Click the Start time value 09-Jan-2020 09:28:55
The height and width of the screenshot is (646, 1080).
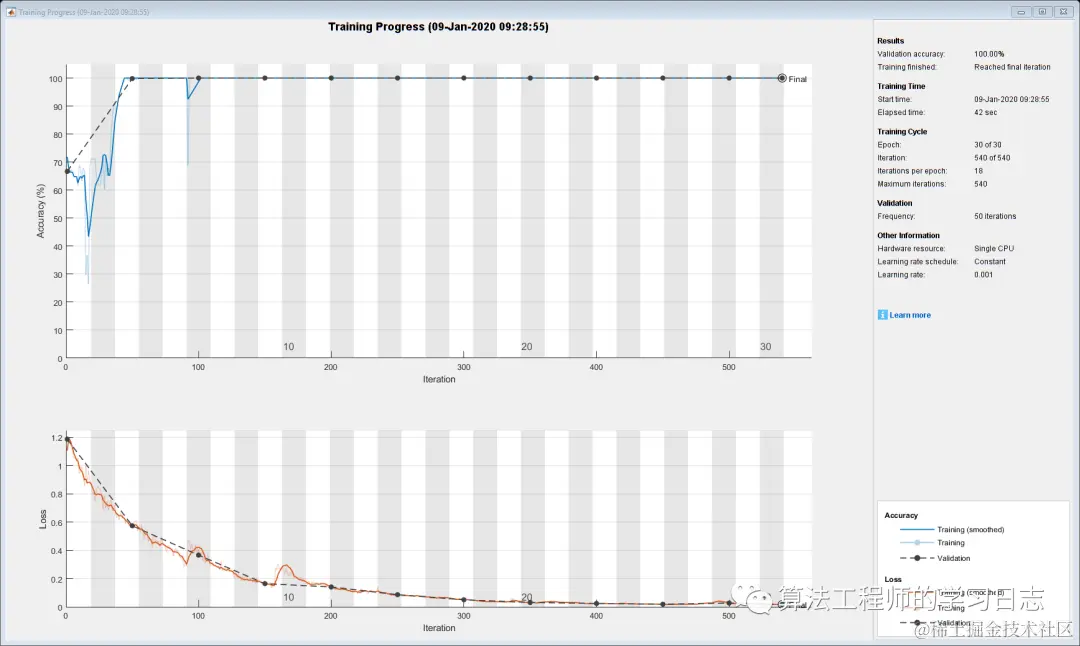tap(1011, 99)
